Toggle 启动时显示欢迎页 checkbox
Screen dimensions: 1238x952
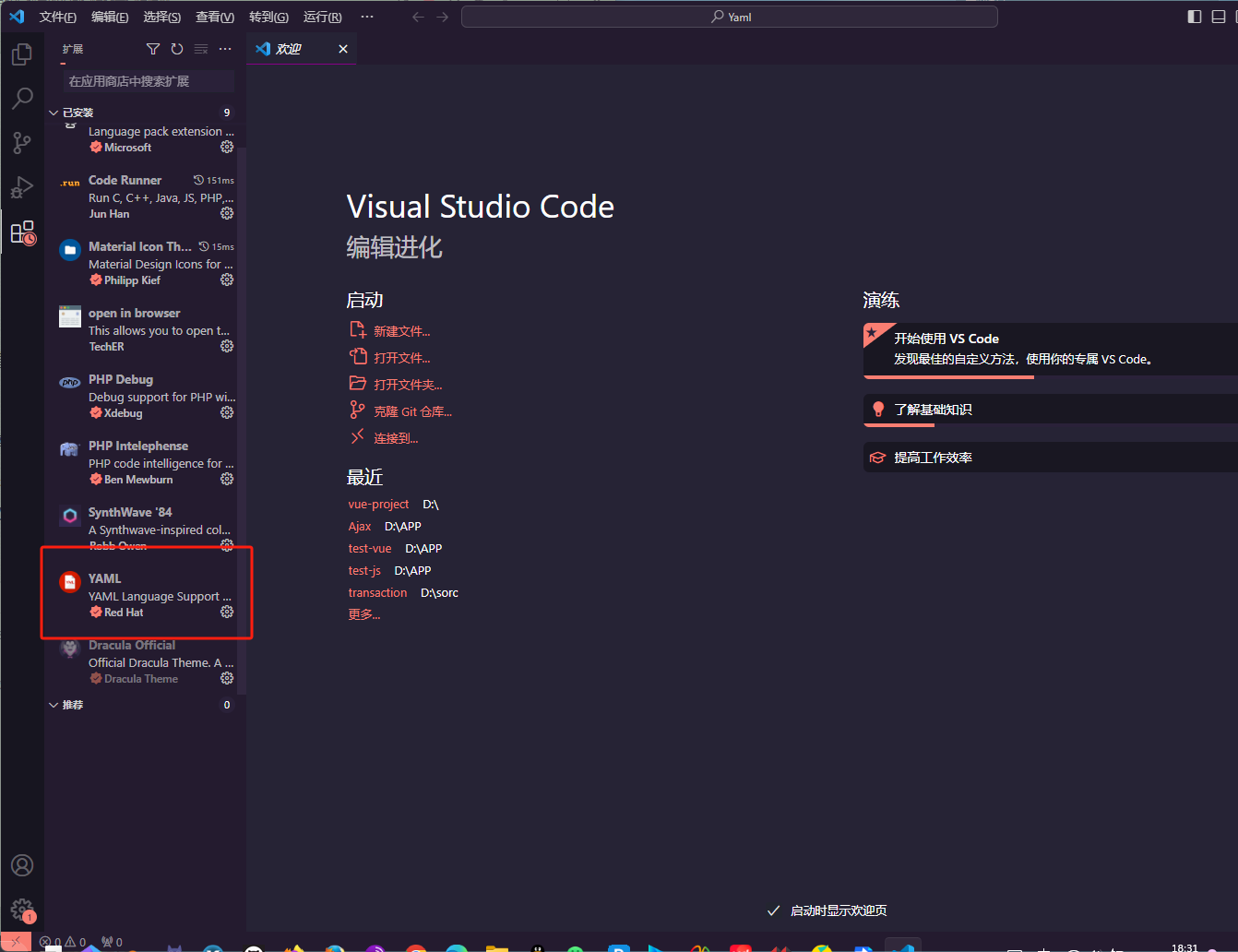coord(774,910)
